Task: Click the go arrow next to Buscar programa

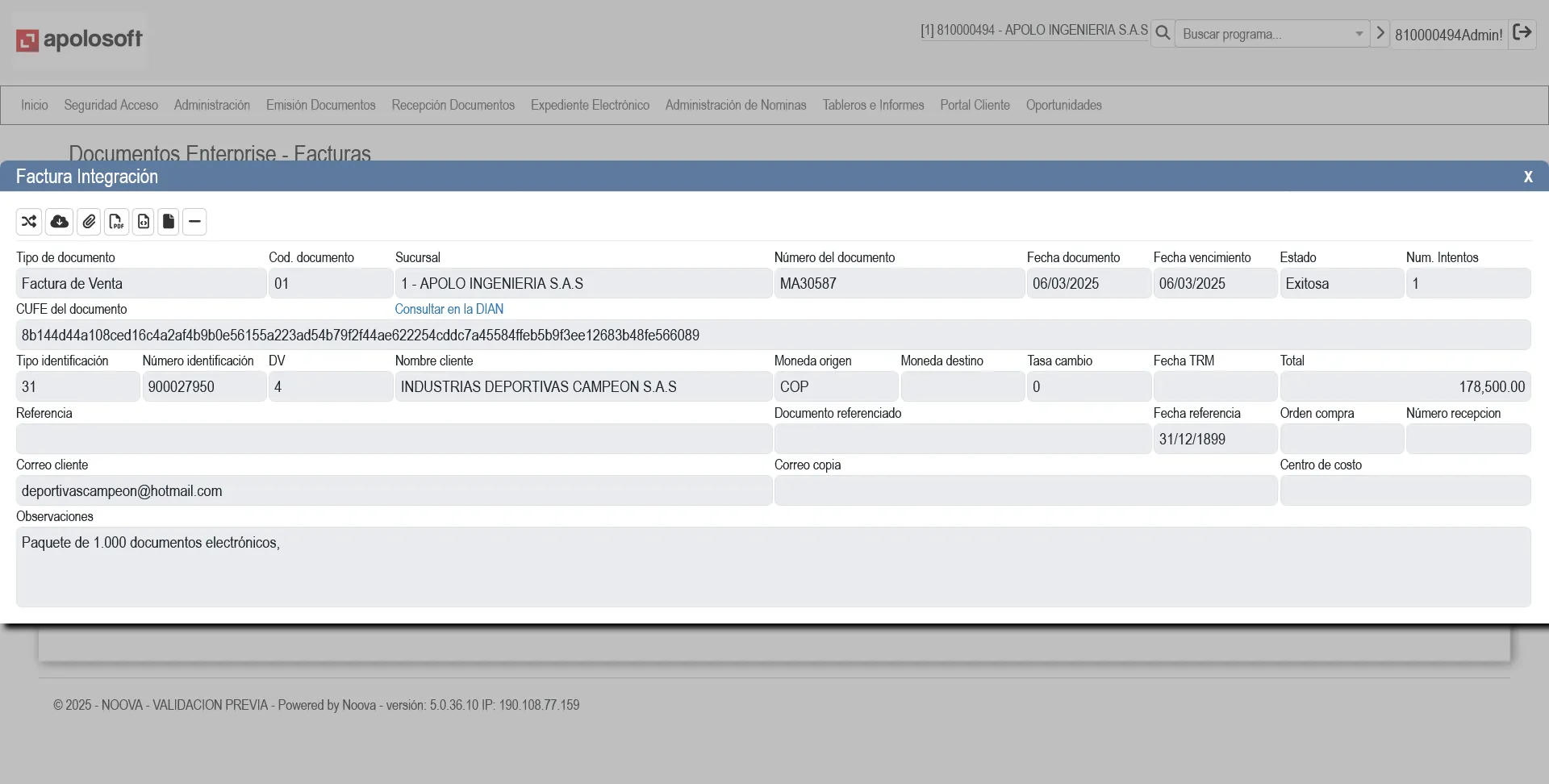Action: (1380, 33)
